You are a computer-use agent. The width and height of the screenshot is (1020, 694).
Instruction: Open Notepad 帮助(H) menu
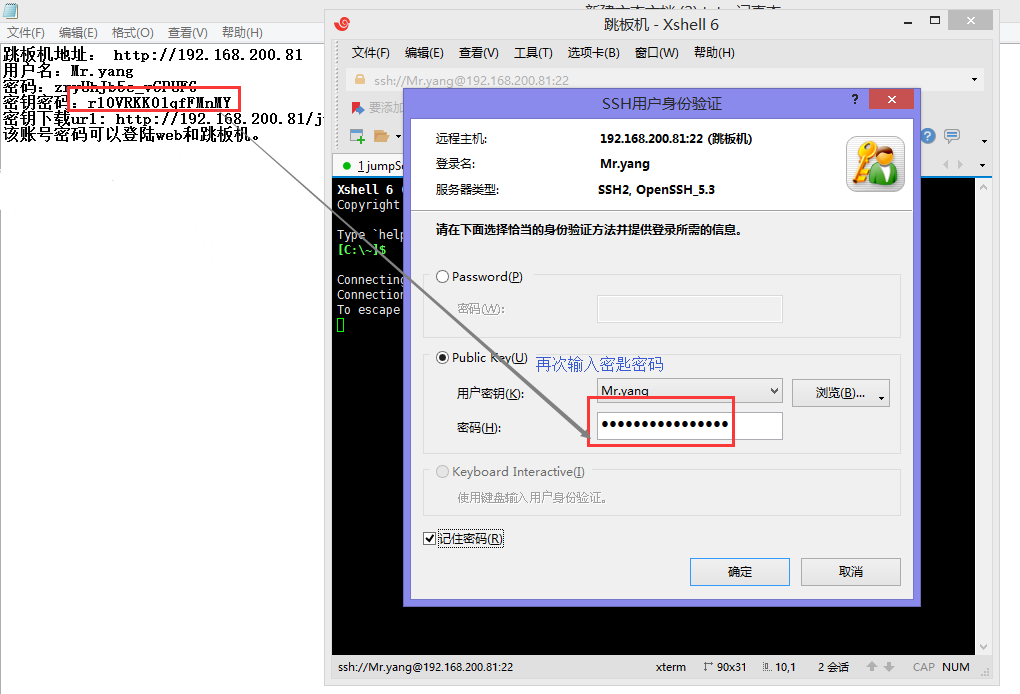click(x=242, y=33)
